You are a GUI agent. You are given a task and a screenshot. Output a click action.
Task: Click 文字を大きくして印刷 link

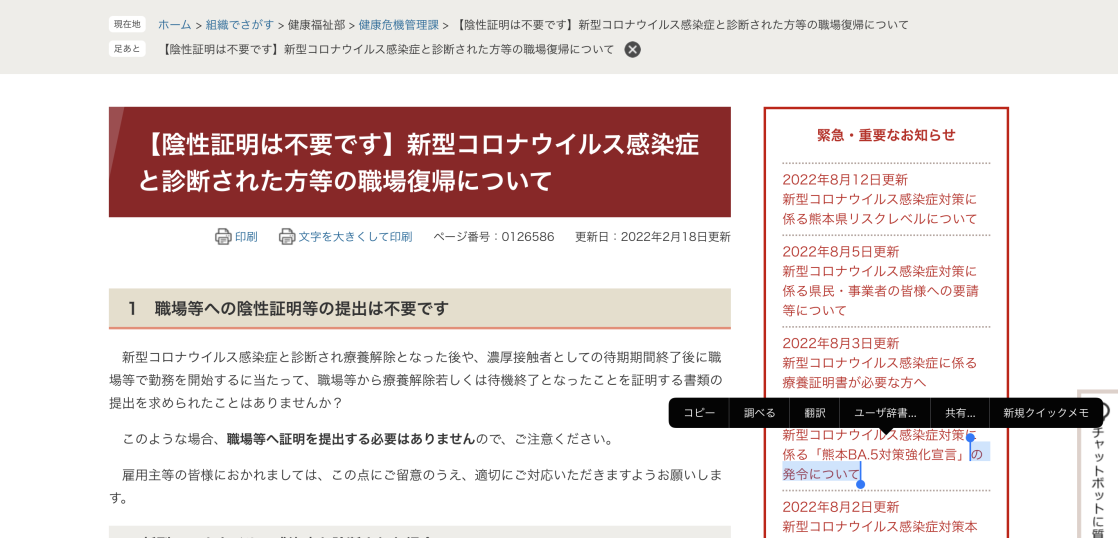(355, 237)
